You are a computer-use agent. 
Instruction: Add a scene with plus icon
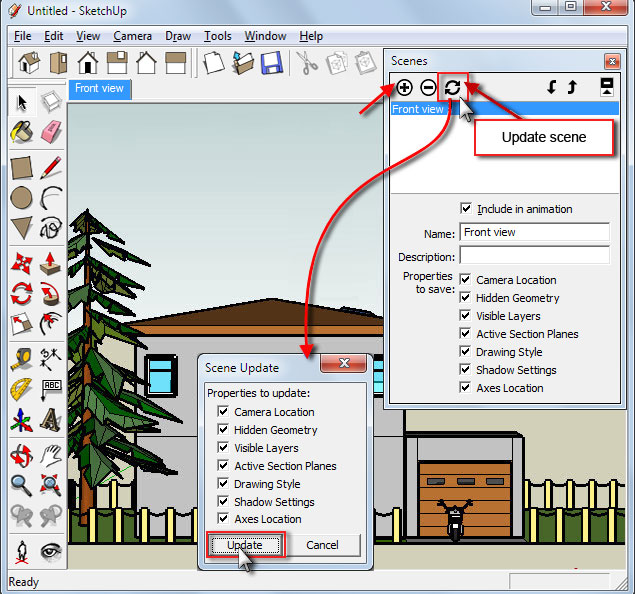[404, 87]
